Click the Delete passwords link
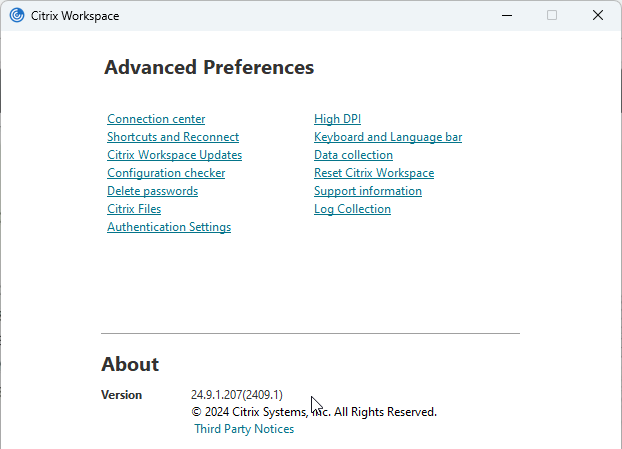Screen dimensions: 622x449 [153, 191]
